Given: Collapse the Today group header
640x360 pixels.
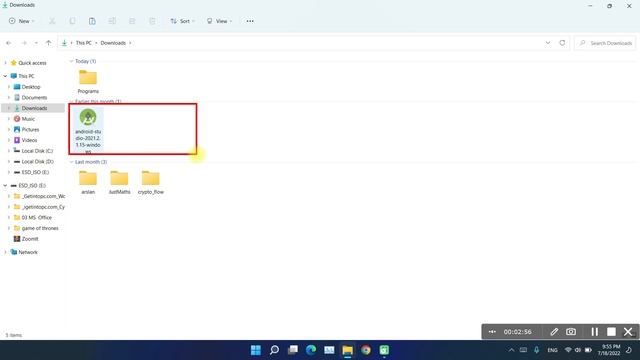Looking at the screenshot, I should 71,61.
